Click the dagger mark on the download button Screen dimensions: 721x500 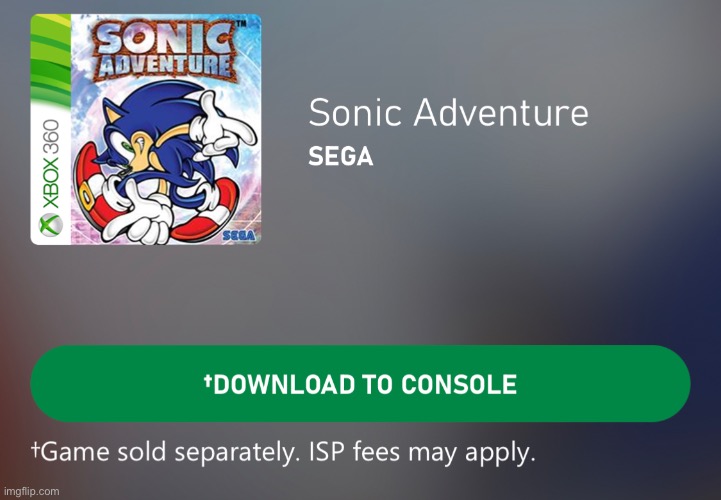[208, 380]
